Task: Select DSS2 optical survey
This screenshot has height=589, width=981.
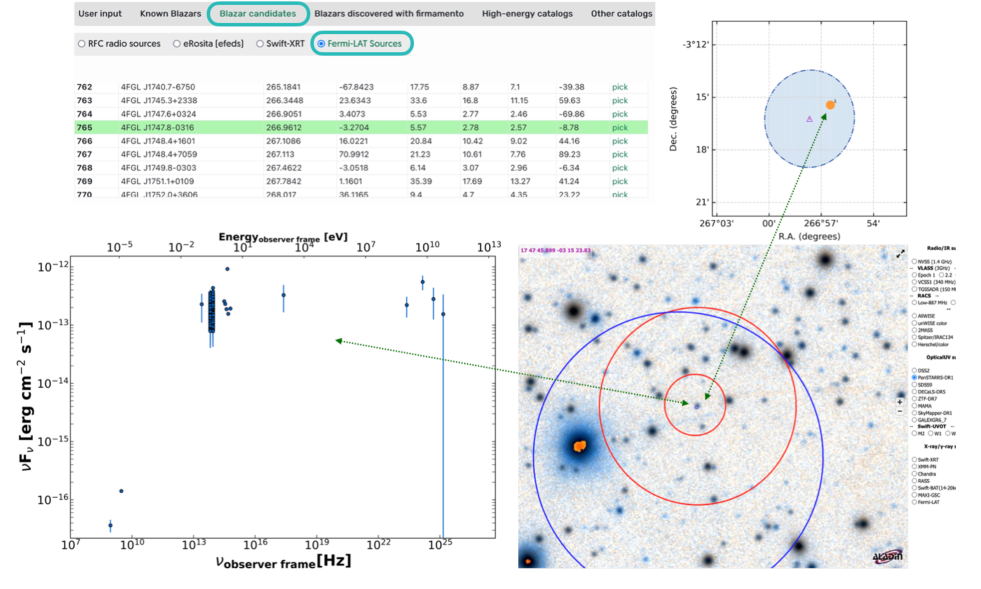Action: [x=914, y=371]
